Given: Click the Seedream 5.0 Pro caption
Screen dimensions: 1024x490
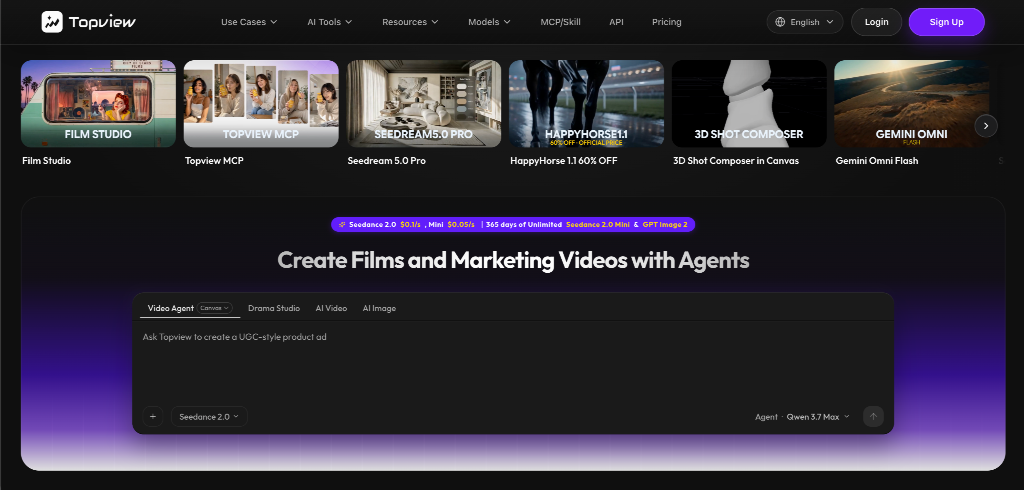Looking at the screenshot, I should point(387,161).
